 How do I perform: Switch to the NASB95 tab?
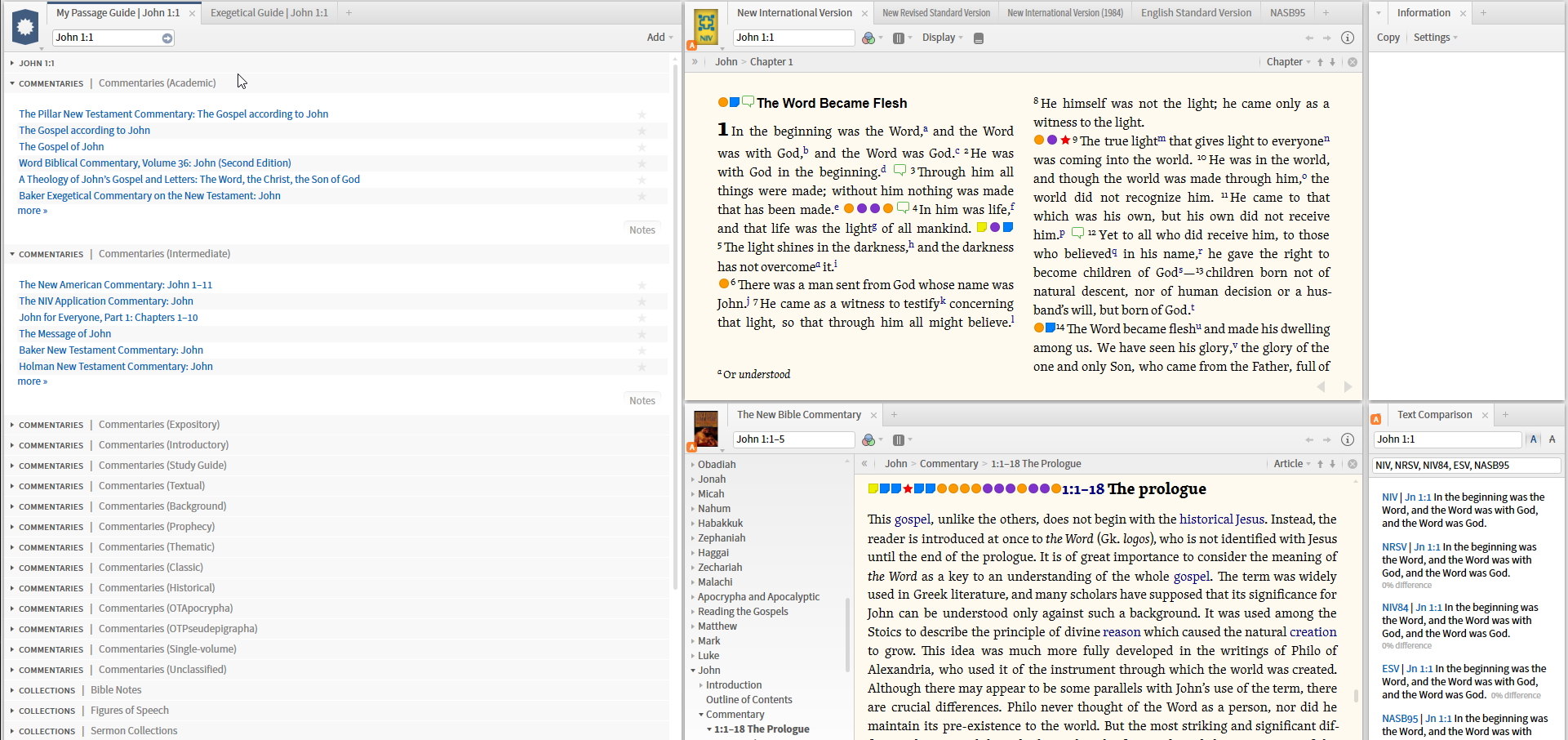[1287, 13]
